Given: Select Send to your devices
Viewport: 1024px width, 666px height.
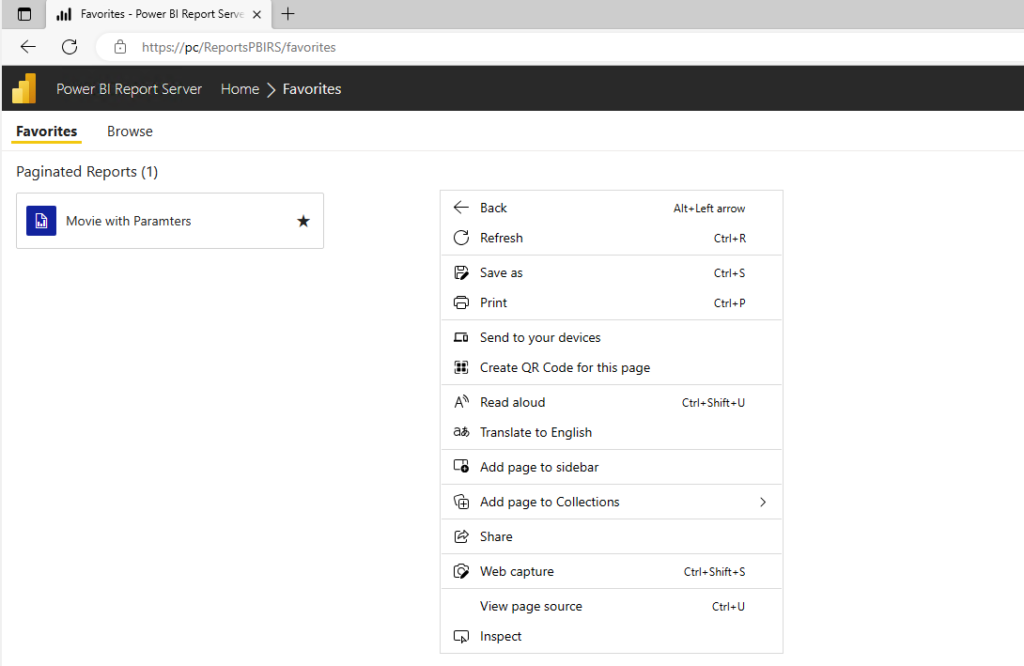Looking at the screenshot, I should click(611, 338).
